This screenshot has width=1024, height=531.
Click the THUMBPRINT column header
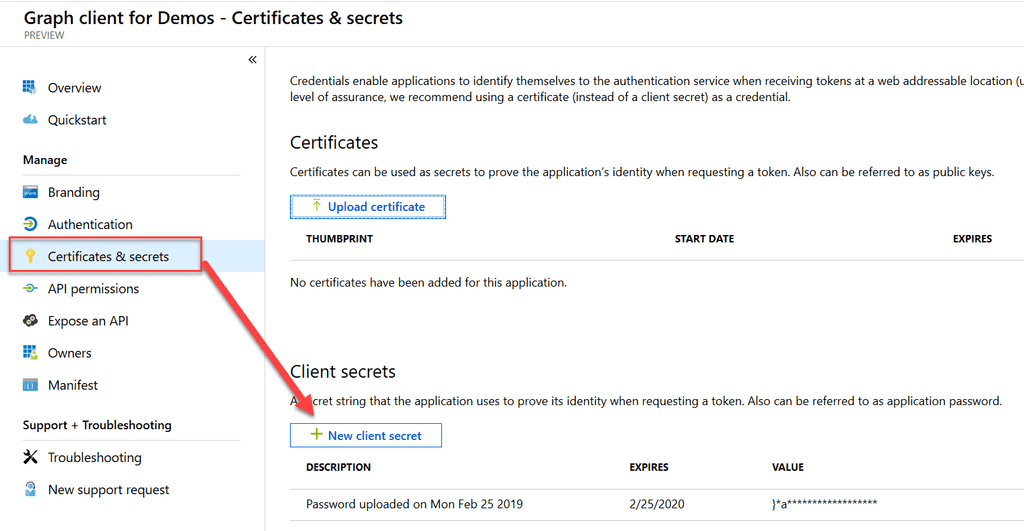[x=340, y=239]
